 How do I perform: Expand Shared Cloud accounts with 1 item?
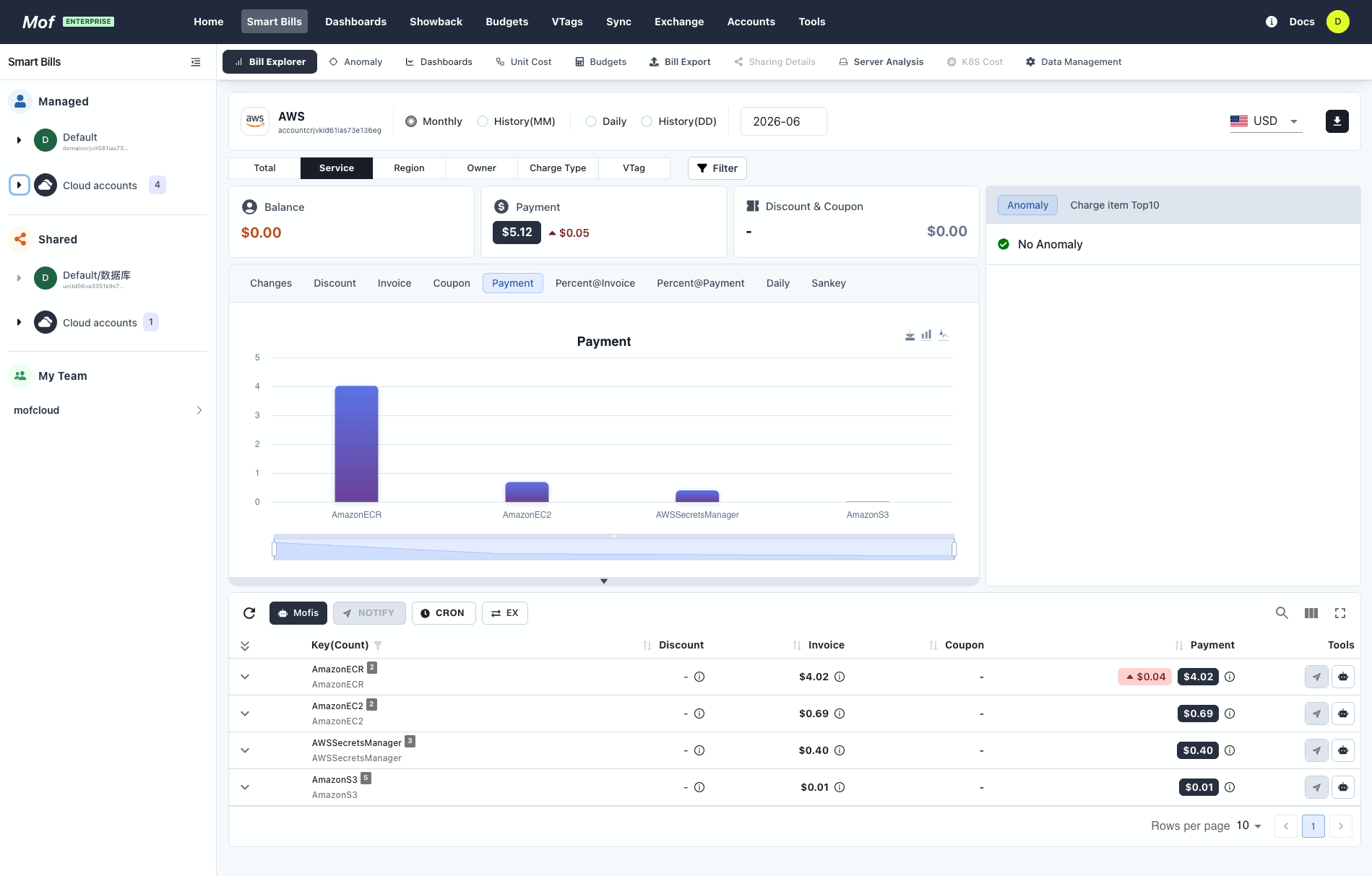19,322
